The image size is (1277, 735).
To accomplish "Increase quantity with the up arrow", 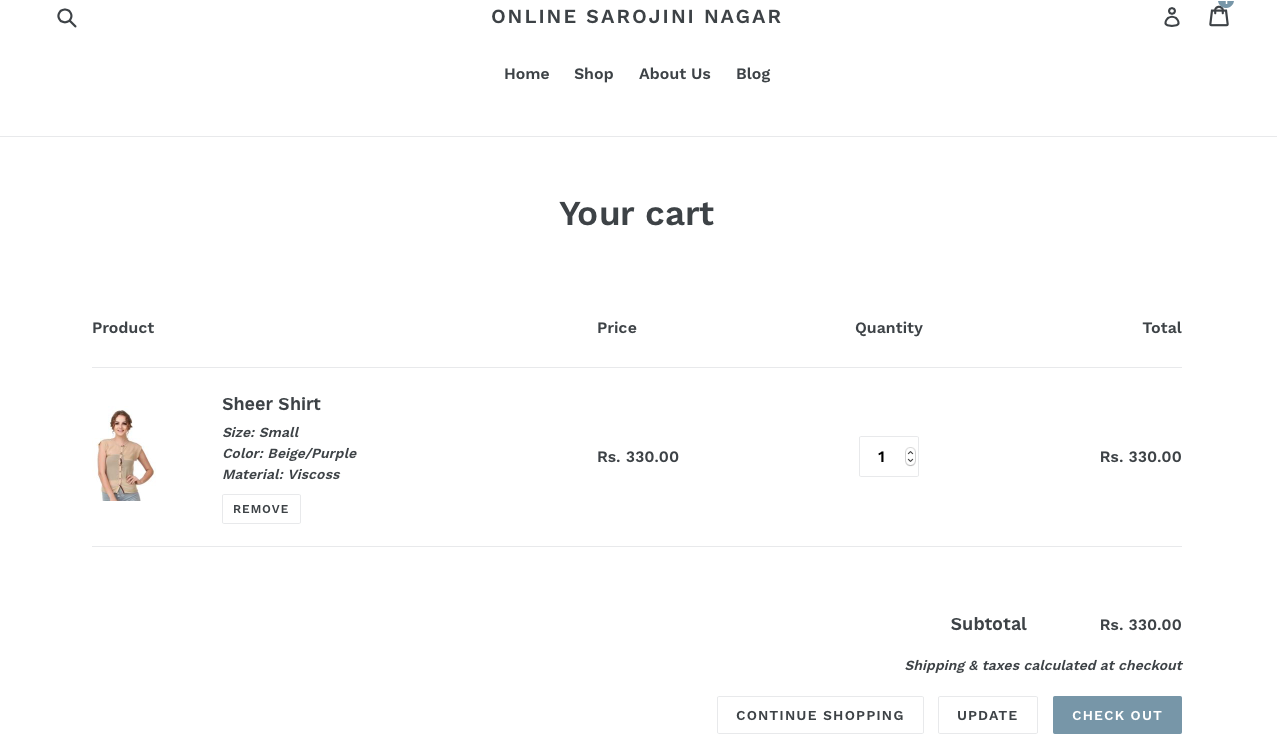I will coord(910,452).
